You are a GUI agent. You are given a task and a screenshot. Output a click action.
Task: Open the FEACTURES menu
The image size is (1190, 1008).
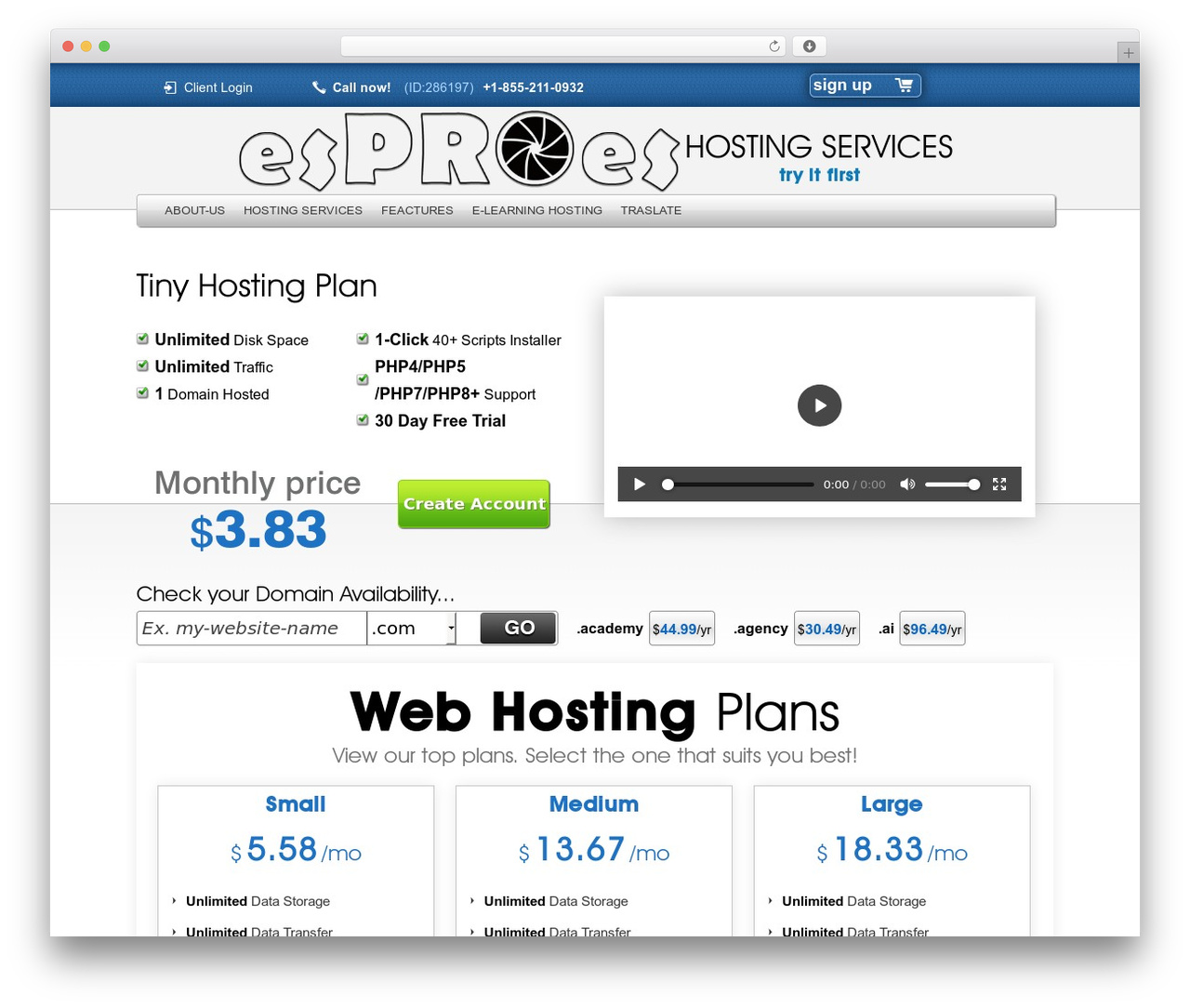417,210
